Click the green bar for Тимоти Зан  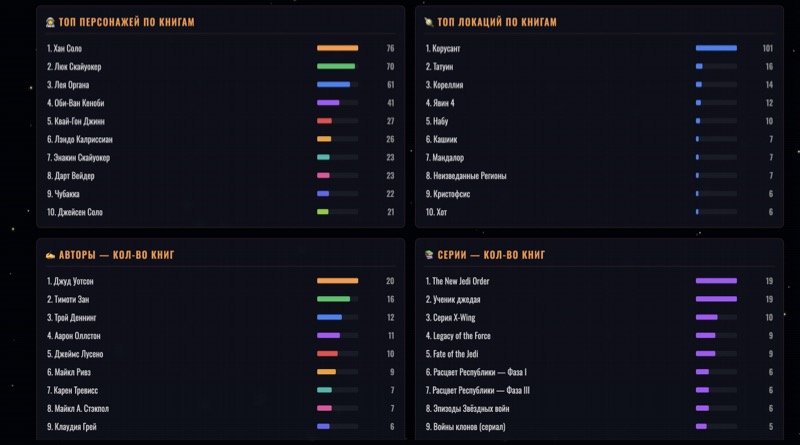tap(334, 299)
